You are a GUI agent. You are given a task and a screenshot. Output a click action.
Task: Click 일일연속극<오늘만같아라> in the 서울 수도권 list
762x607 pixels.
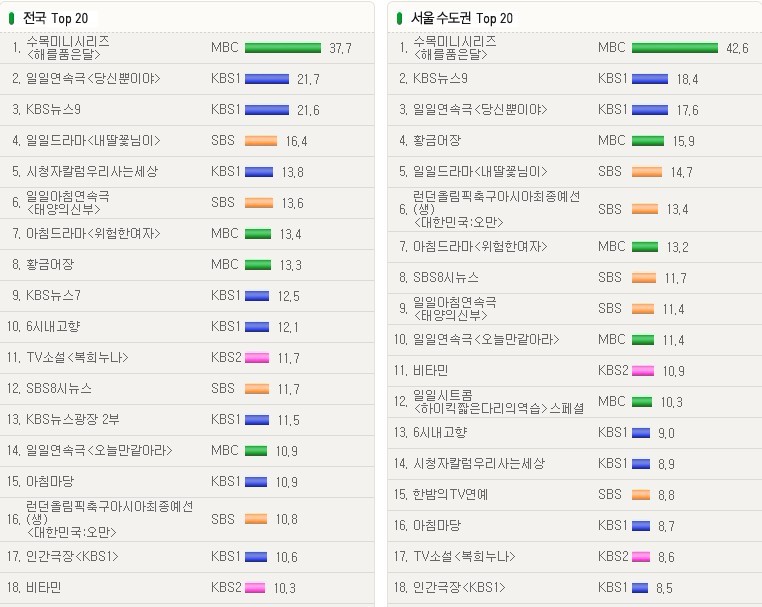(x=486, y=340)
